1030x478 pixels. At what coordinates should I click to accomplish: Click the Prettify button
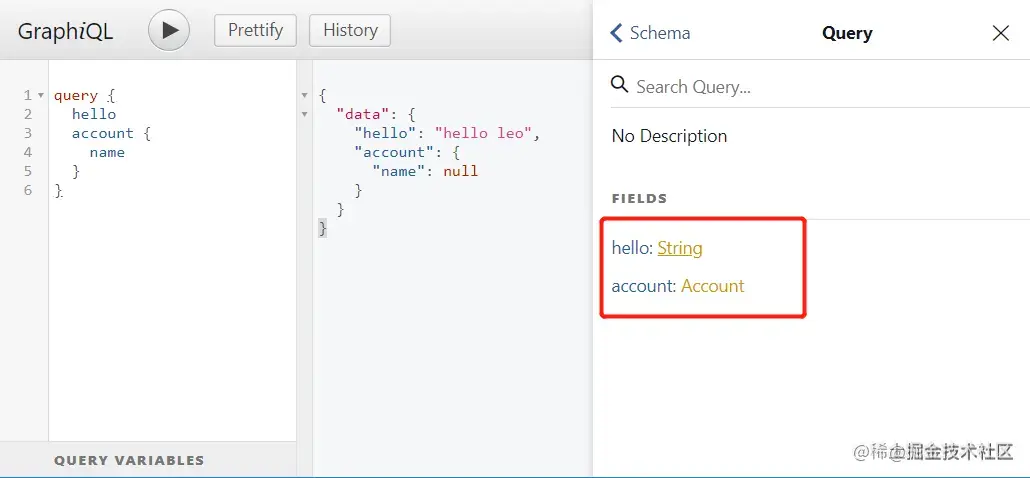coord(256,30)
